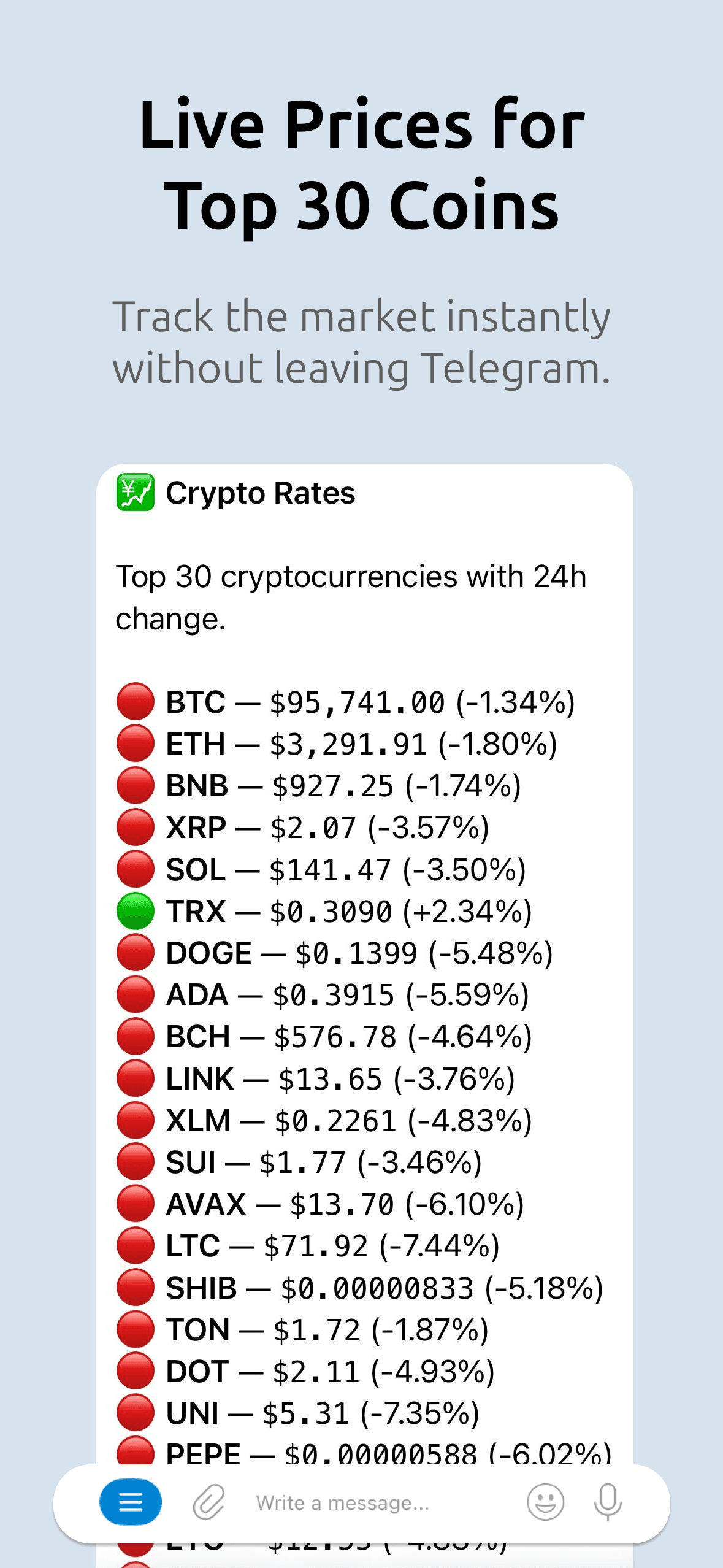The height and width of the screenshot is (1568, 723).
Task: Click the AVAX price line
Action: [x=345, y=1204]
